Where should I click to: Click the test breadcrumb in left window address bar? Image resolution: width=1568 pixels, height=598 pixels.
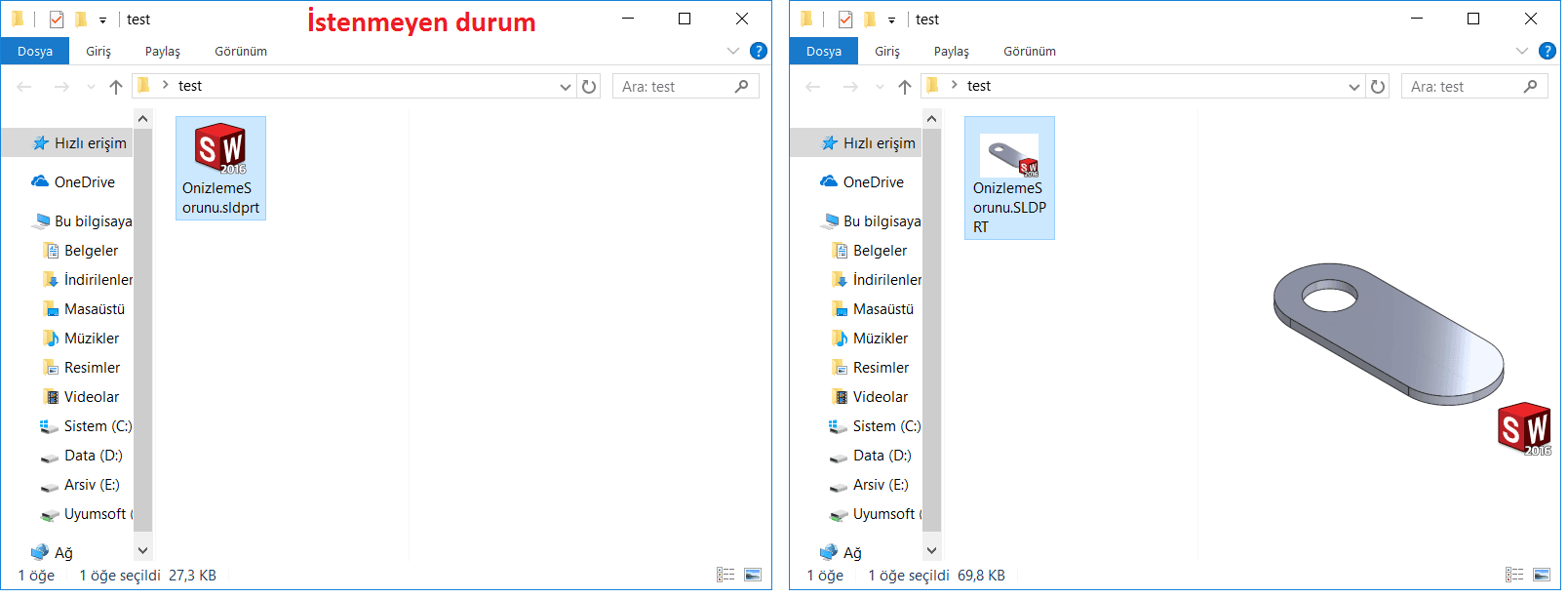coord(190,86)
